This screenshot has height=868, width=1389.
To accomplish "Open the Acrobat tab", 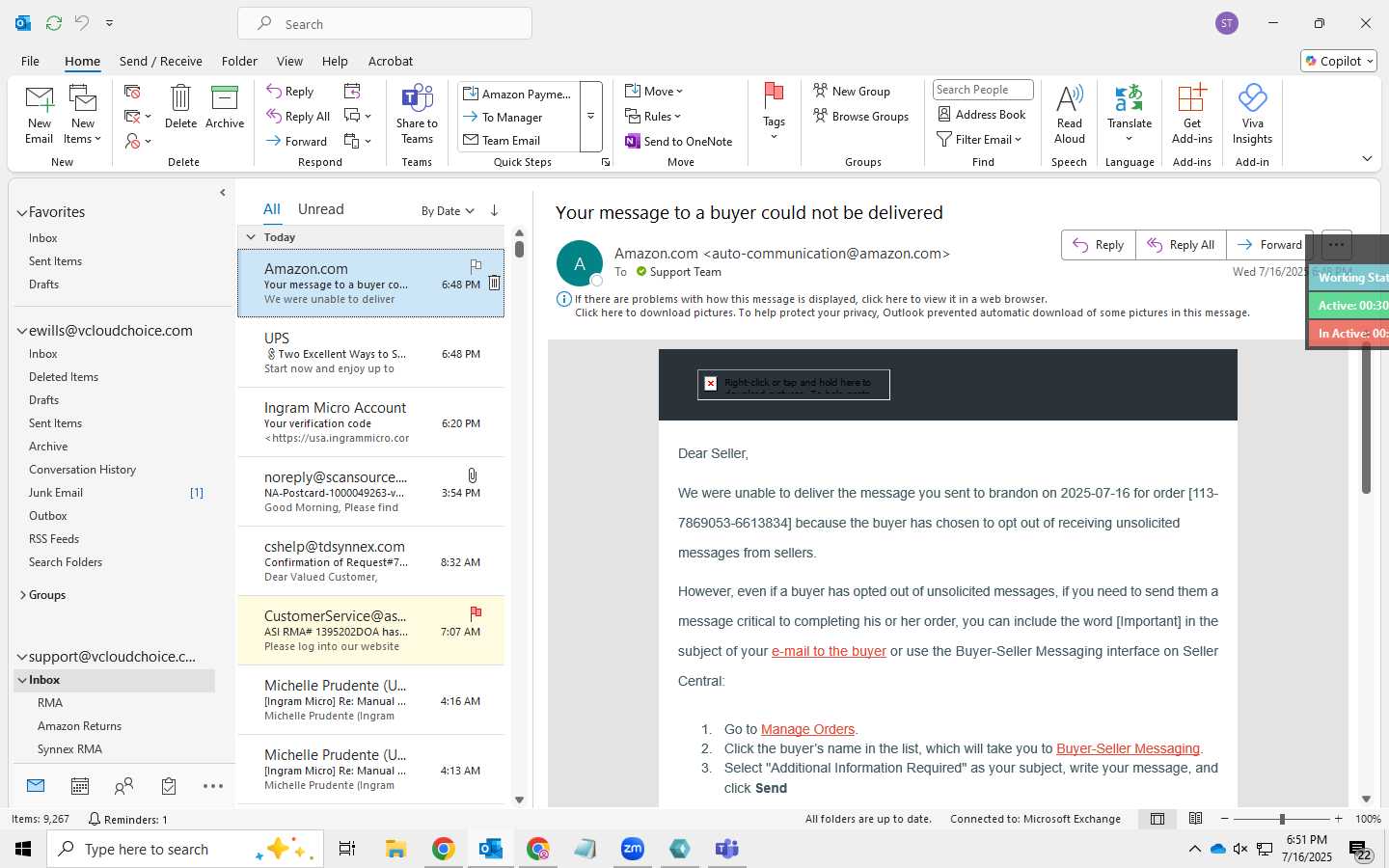I will pos(391,61).
